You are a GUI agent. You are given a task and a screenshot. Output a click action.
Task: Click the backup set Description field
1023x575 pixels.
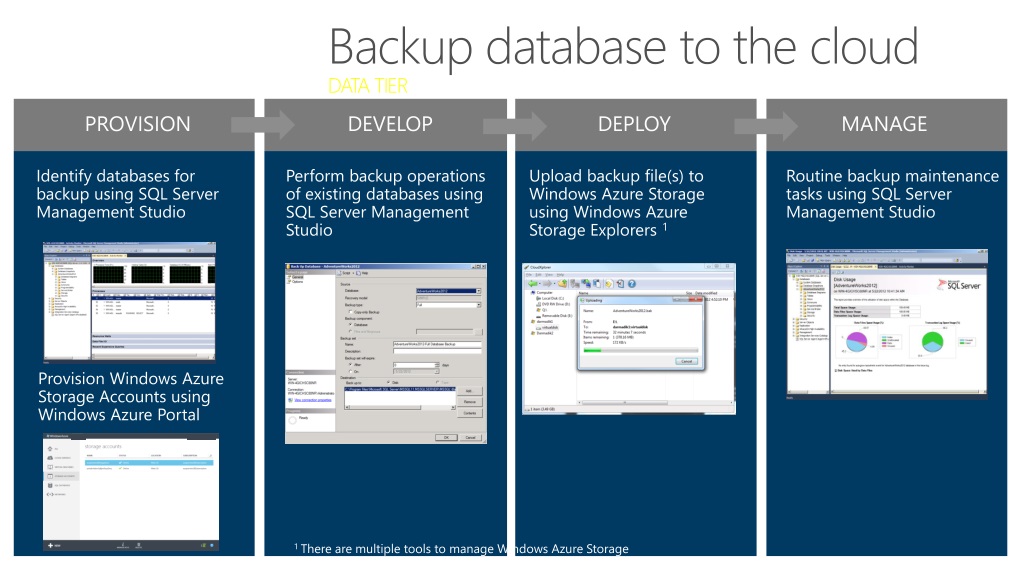pos(437,351)
